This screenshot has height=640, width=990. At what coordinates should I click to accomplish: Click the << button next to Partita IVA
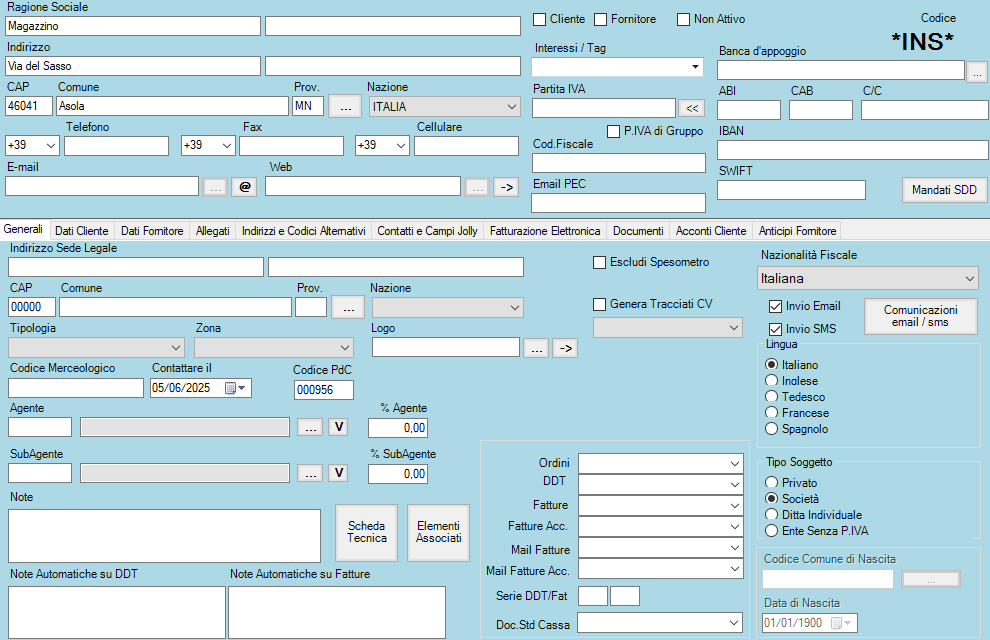[691, 108]
